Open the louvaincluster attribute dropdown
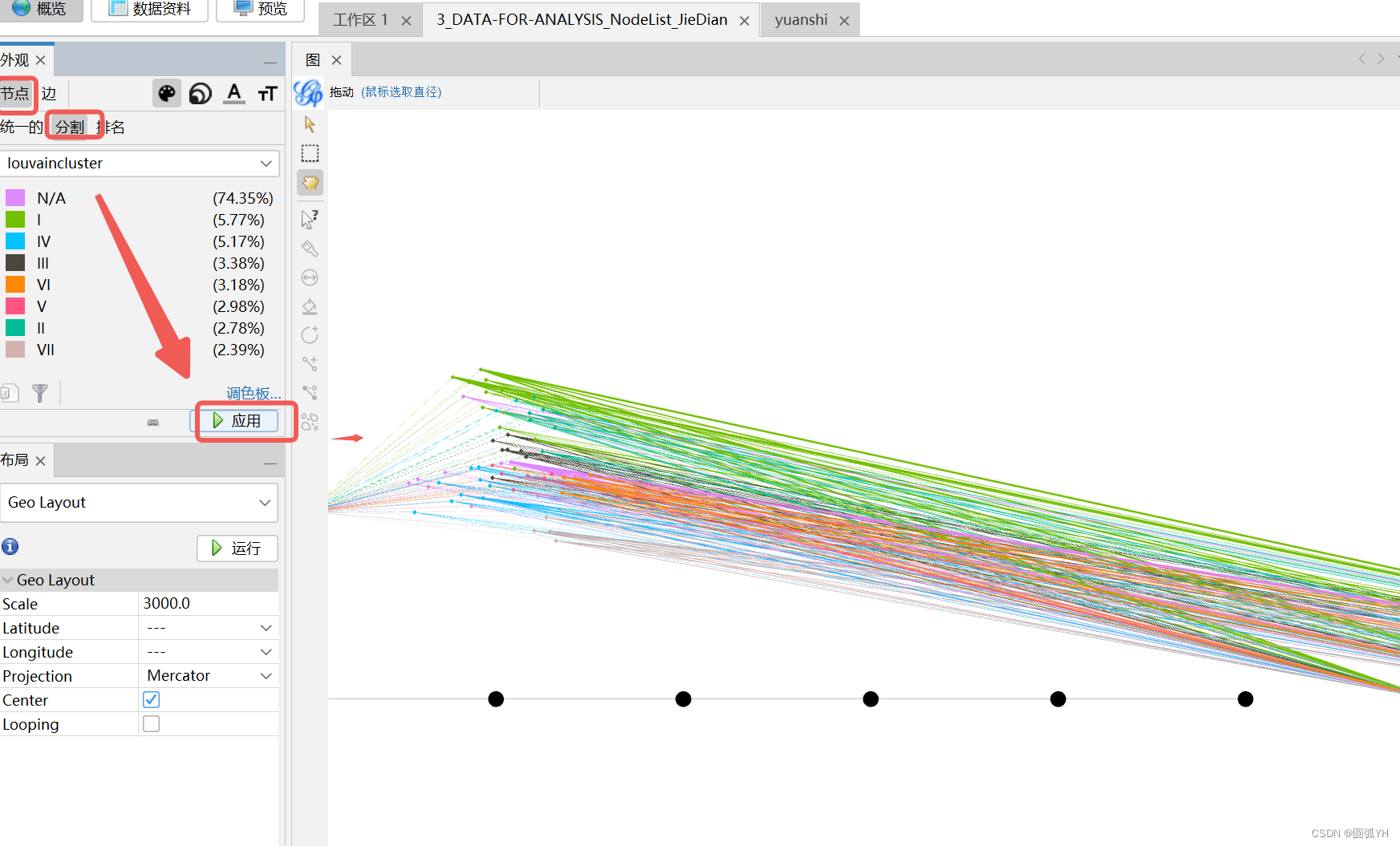1400x846 pixels. click(x=140, y=163)
